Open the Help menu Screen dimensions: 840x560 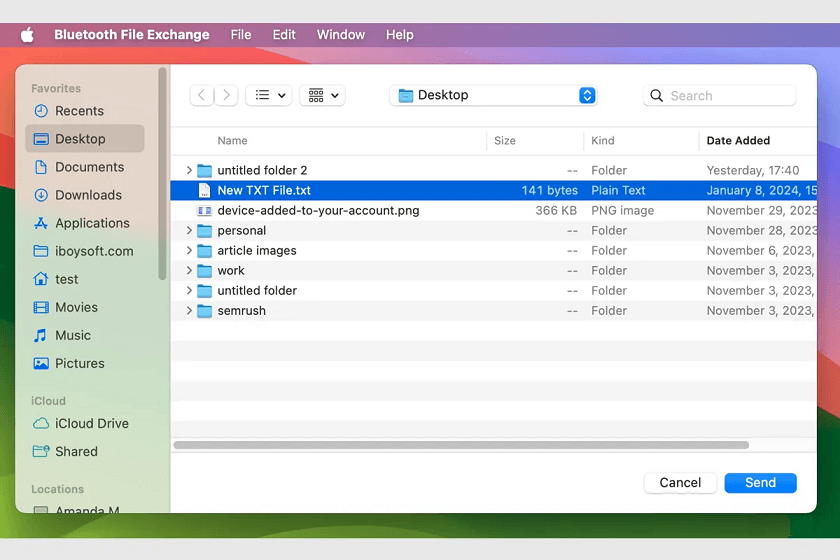400,35
